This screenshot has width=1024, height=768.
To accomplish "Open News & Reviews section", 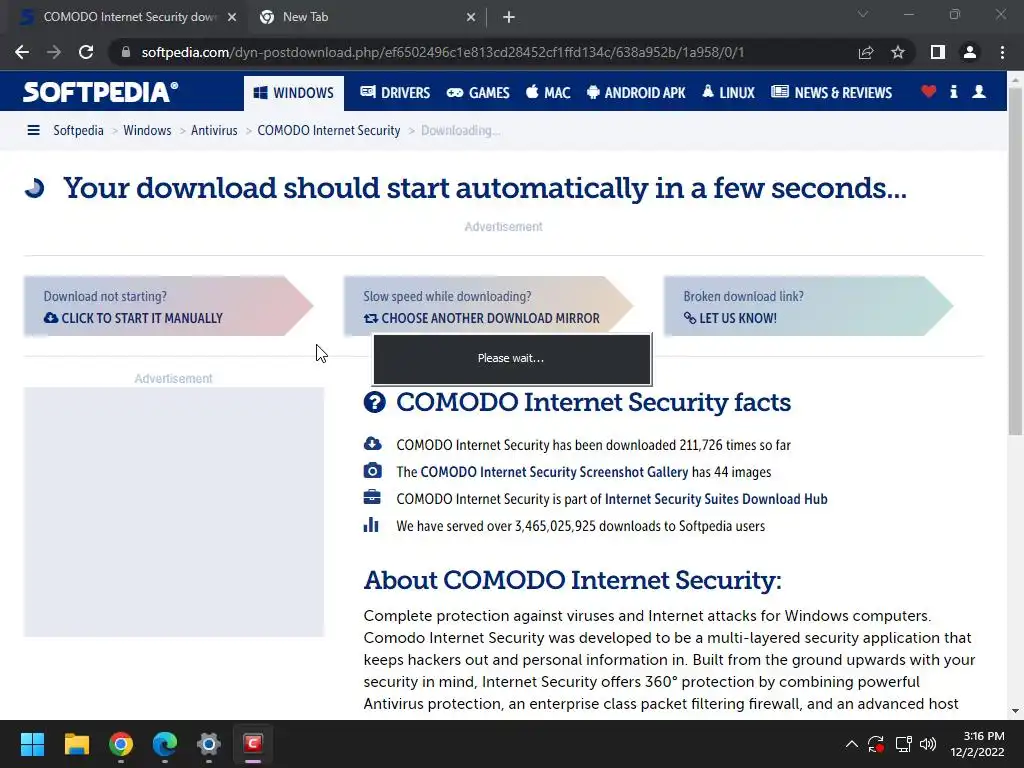I will click(x=831, y=93).
